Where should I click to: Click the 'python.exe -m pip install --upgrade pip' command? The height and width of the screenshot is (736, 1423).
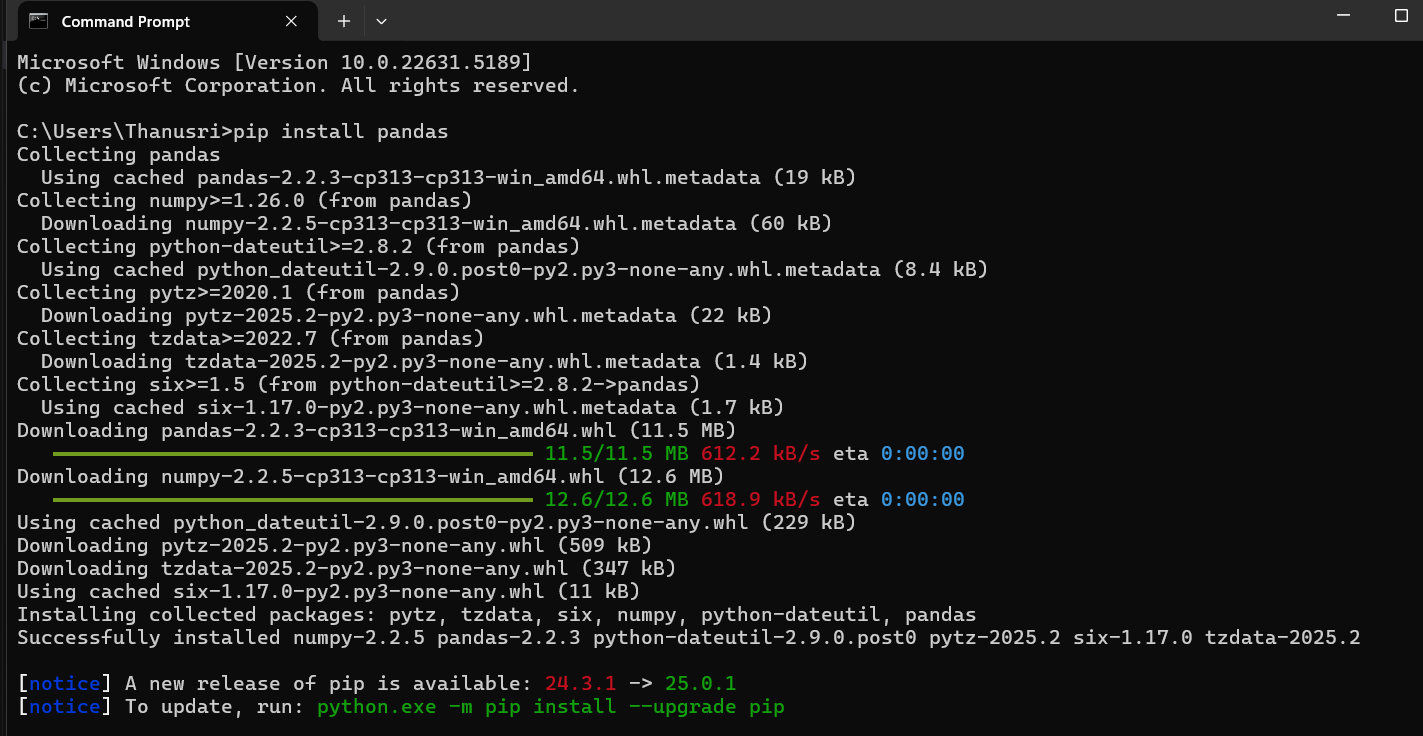pyautogui.click(x=551, y=707)
